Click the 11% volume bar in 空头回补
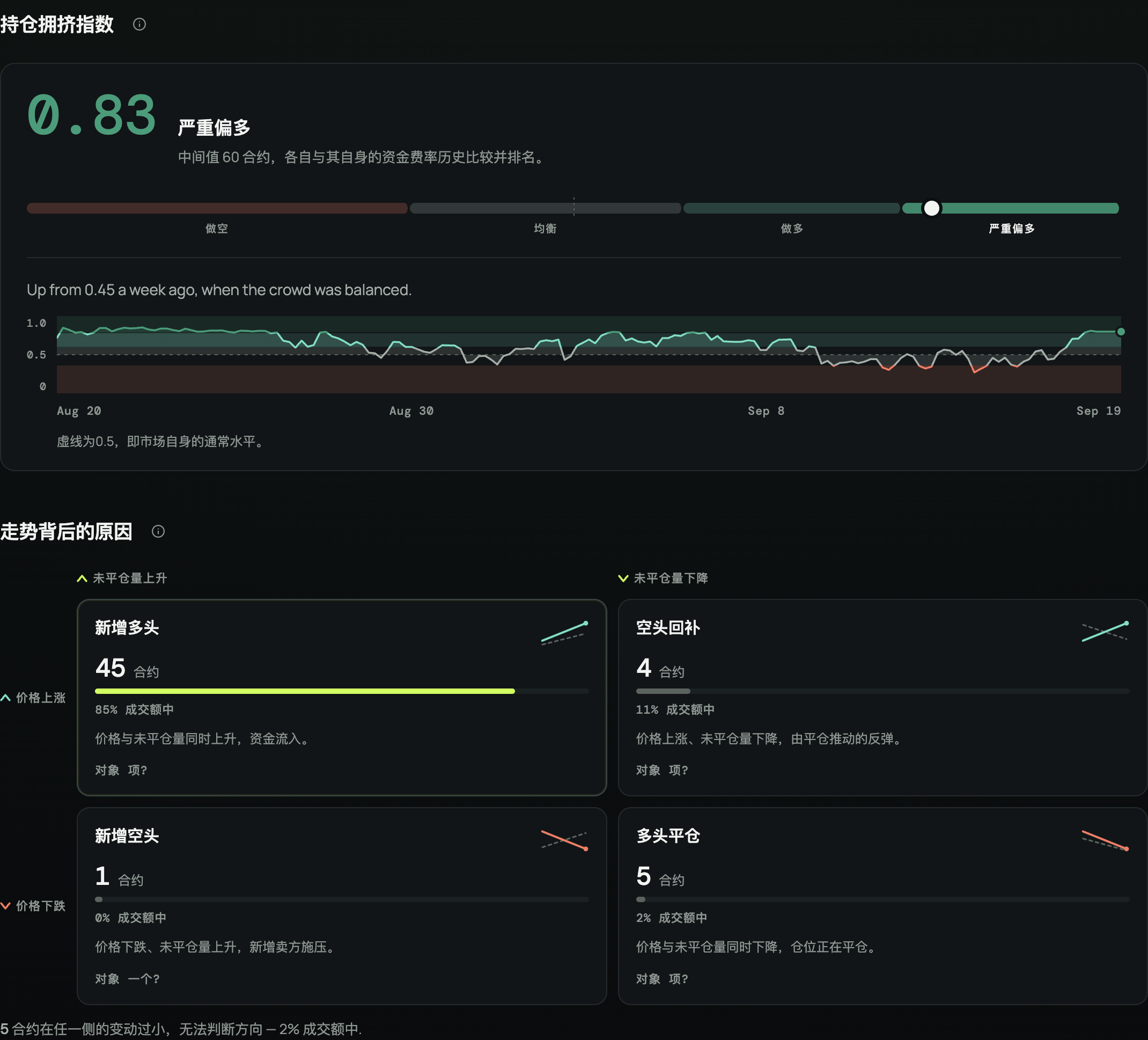The height and width of the screenshot is (1040, 1148). tap(663, 691)
